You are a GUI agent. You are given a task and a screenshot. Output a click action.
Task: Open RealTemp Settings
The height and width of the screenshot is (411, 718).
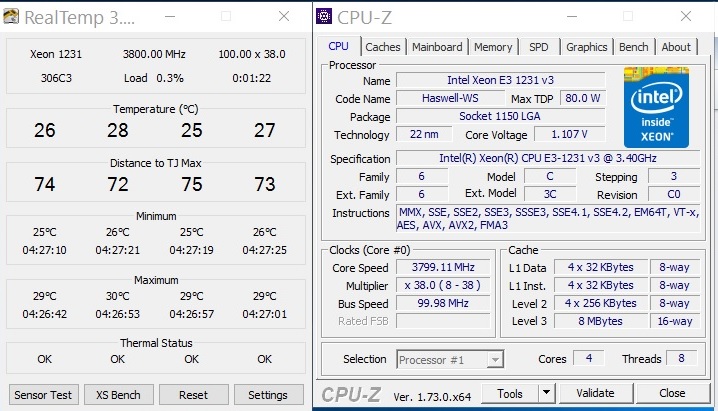coord(268,395)
